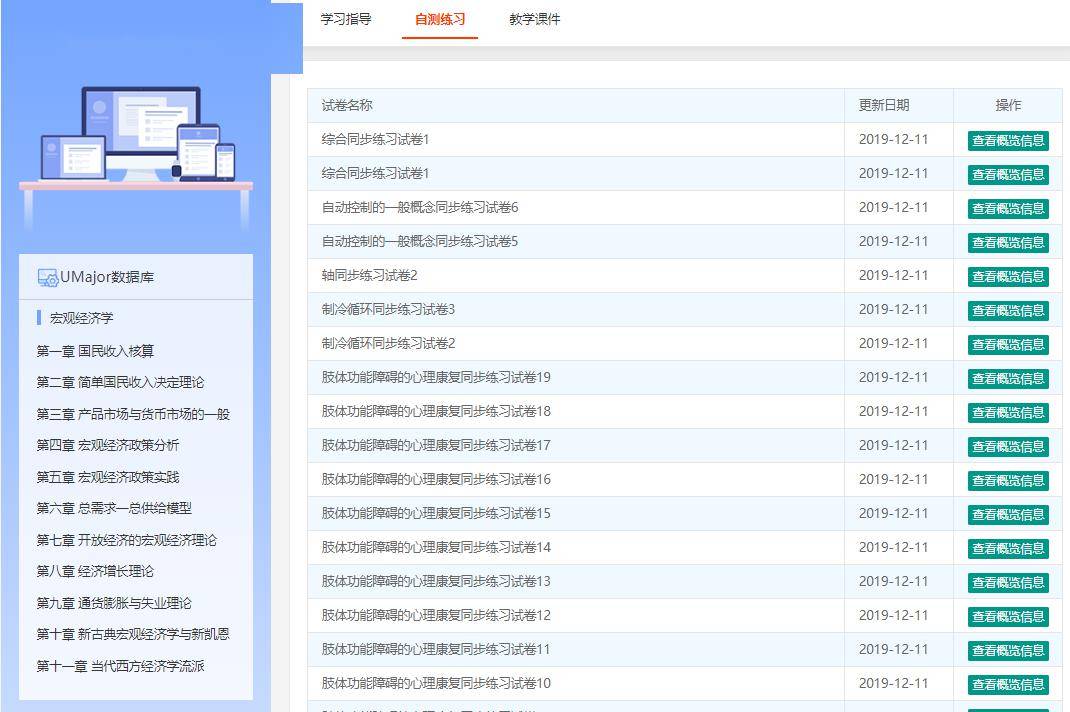Select the 肢体功能障碍的心理康复同步练习试卷12 name cell

tap(576, 616)
